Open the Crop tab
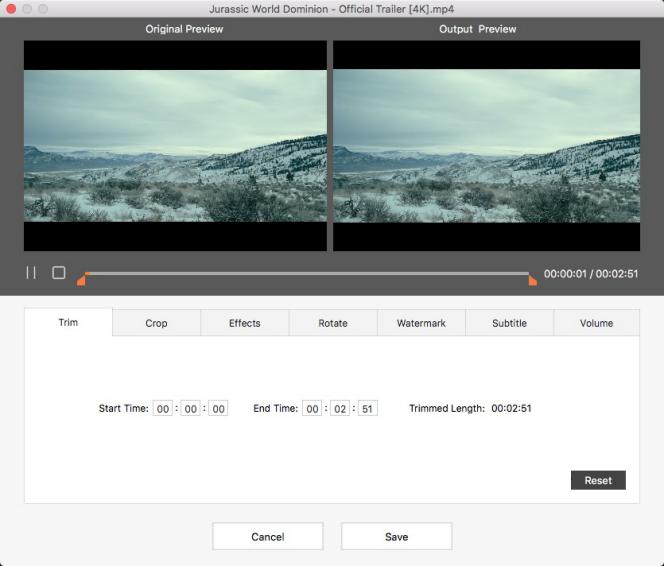Screen dimensions: 664x566 (x=156, y=323)
